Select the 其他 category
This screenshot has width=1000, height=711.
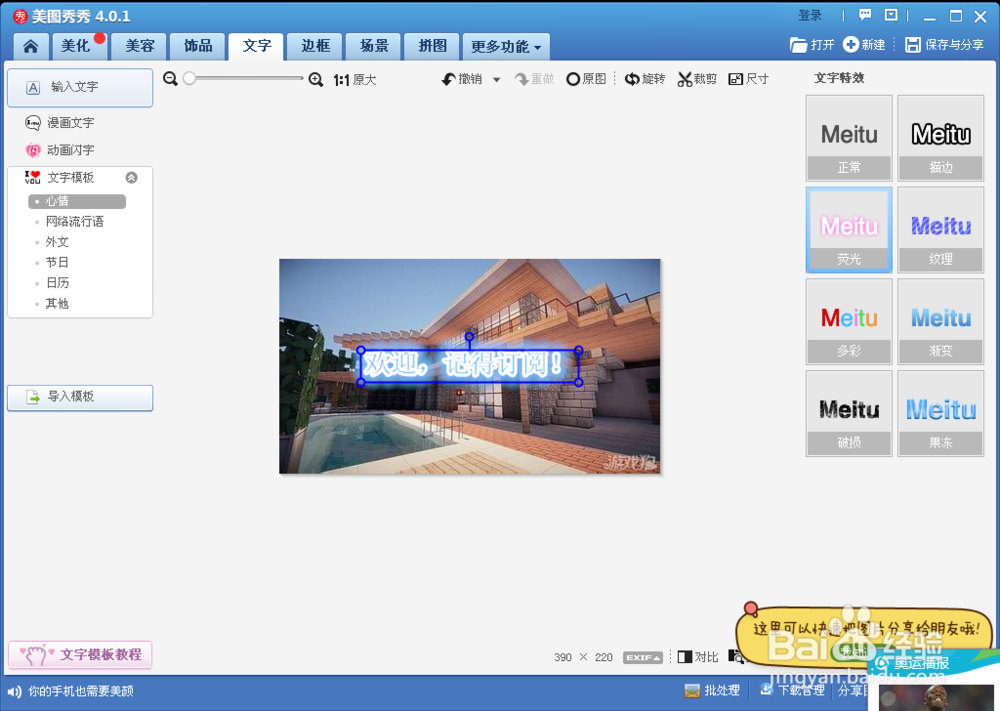click(x=57, y=304)
